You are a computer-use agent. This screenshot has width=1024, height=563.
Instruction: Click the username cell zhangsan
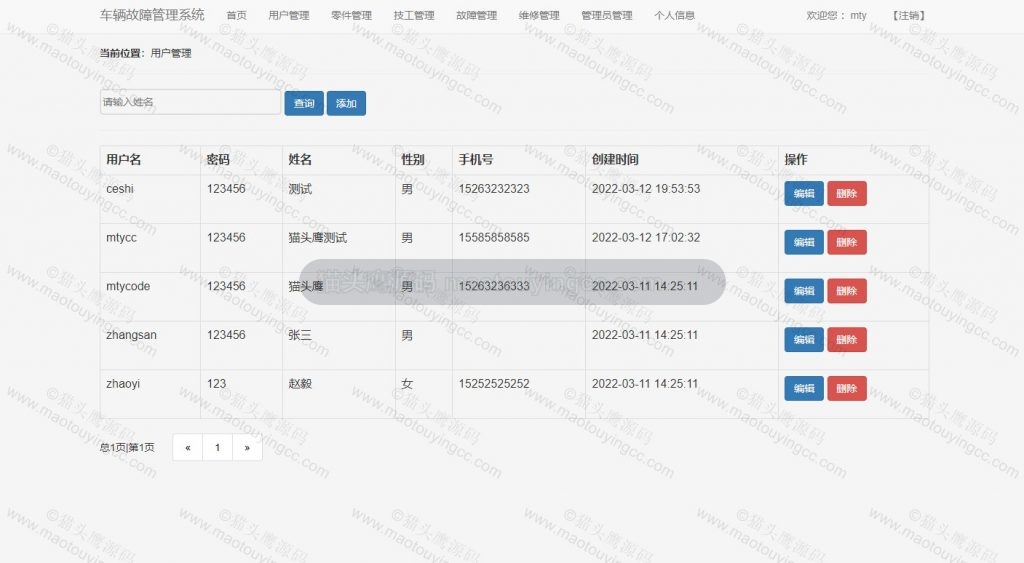tap(131, 335)
